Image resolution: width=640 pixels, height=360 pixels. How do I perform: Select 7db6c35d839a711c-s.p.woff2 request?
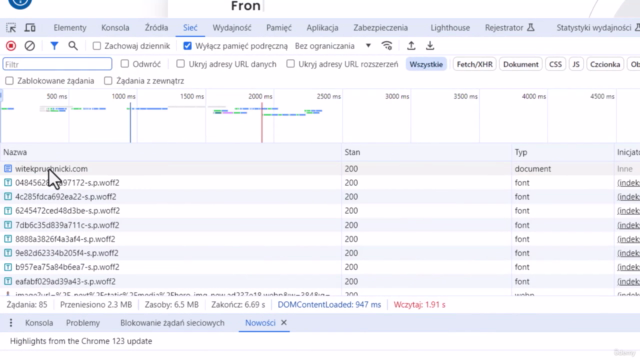coord(320,225)
